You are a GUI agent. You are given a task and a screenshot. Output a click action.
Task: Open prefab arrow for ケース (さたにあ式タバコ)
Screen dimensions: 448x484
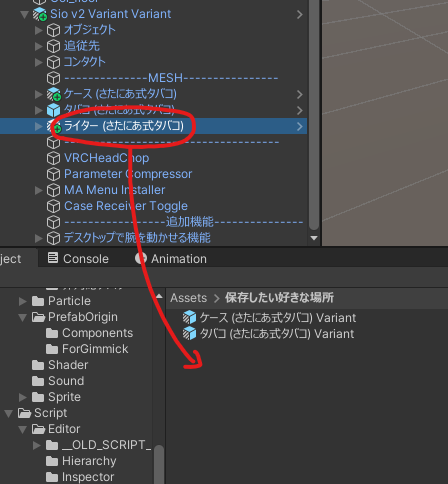point(299,95)
